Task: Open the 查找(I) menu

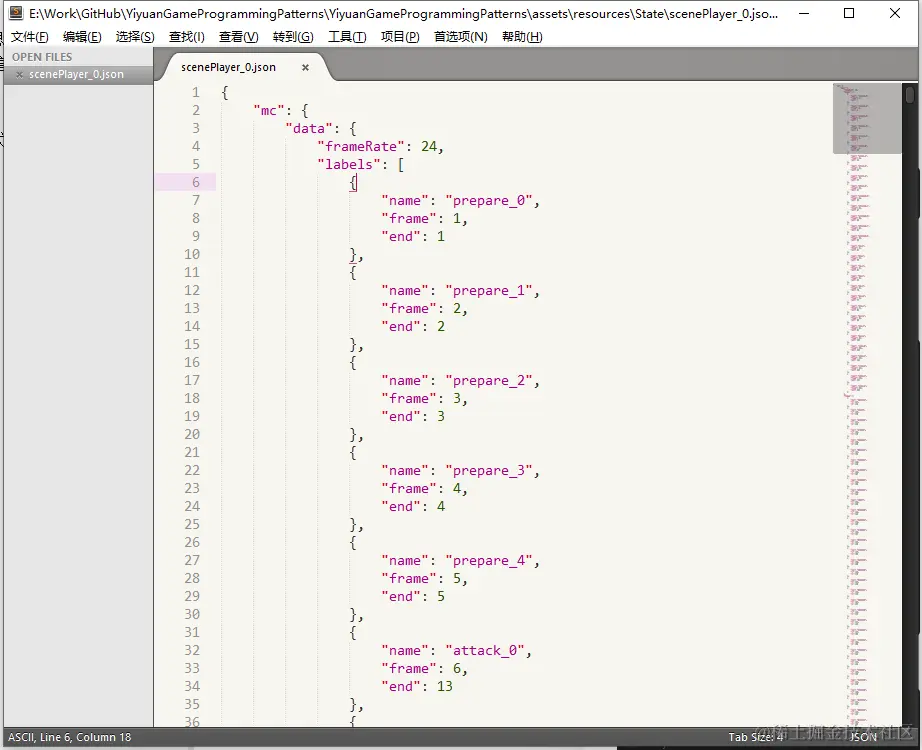Action: 186,37
